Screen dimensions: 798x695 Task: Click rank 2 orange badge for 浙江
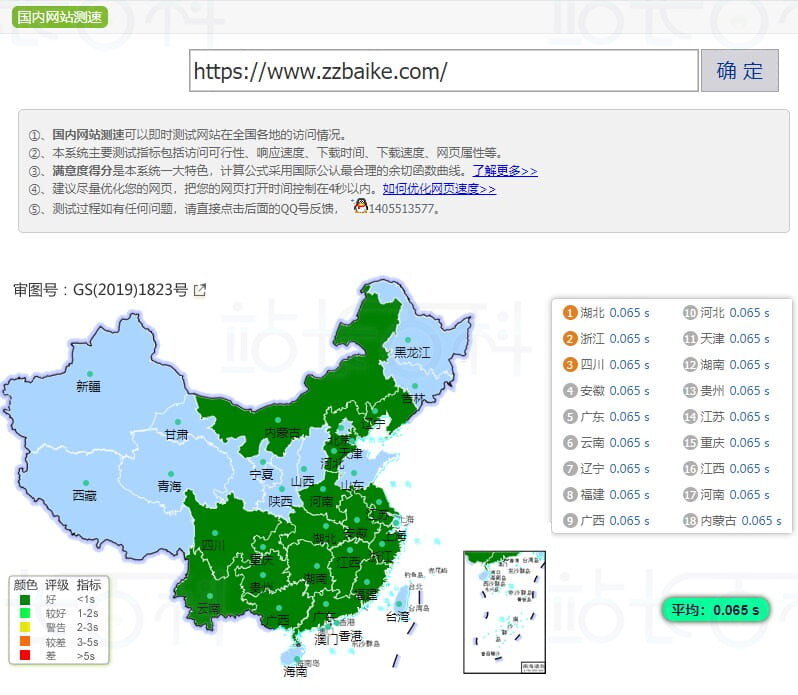(569, 339)
